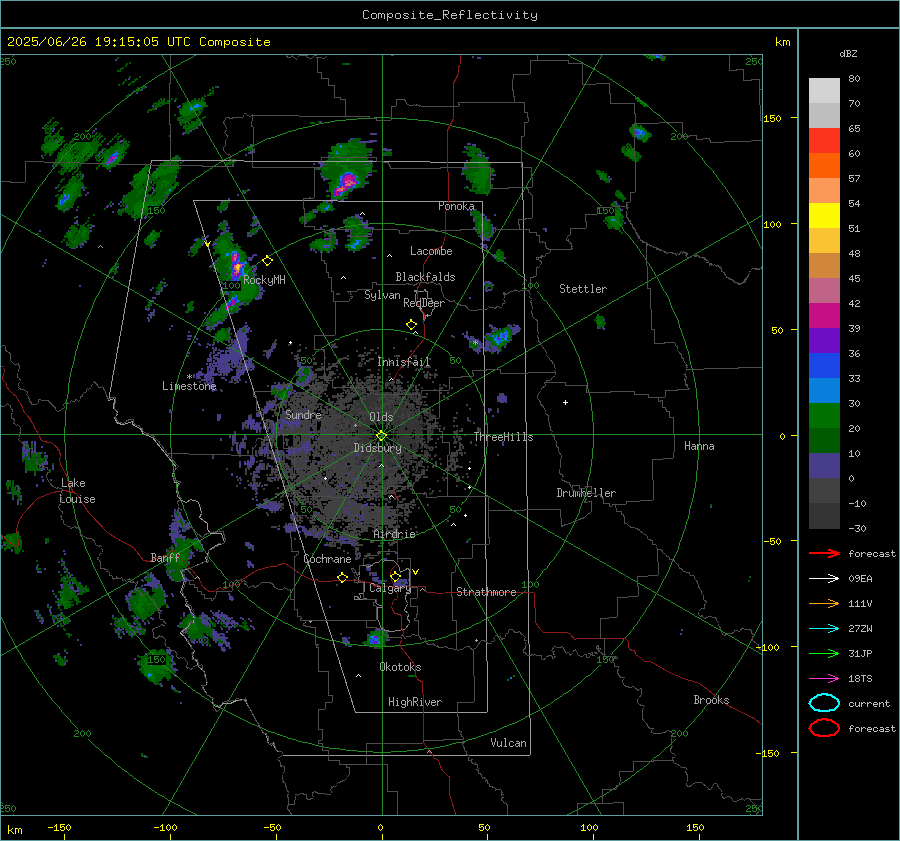The width and height of the screenshot is (900, 841).
Task: Click the Lacombe label on map
Action: (431, 251)
